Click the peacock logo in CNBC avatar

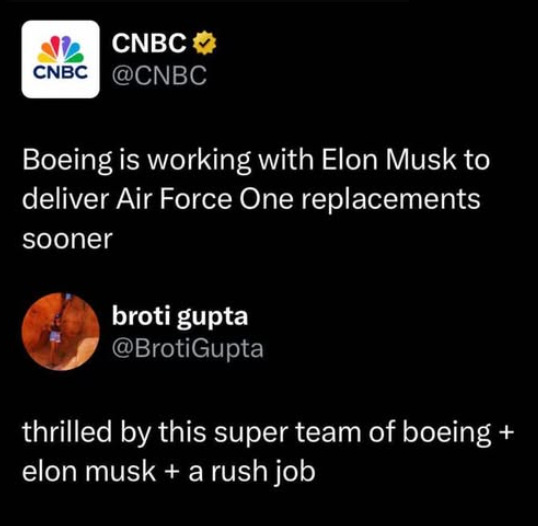pyautogui.click(x=60, y=49)
